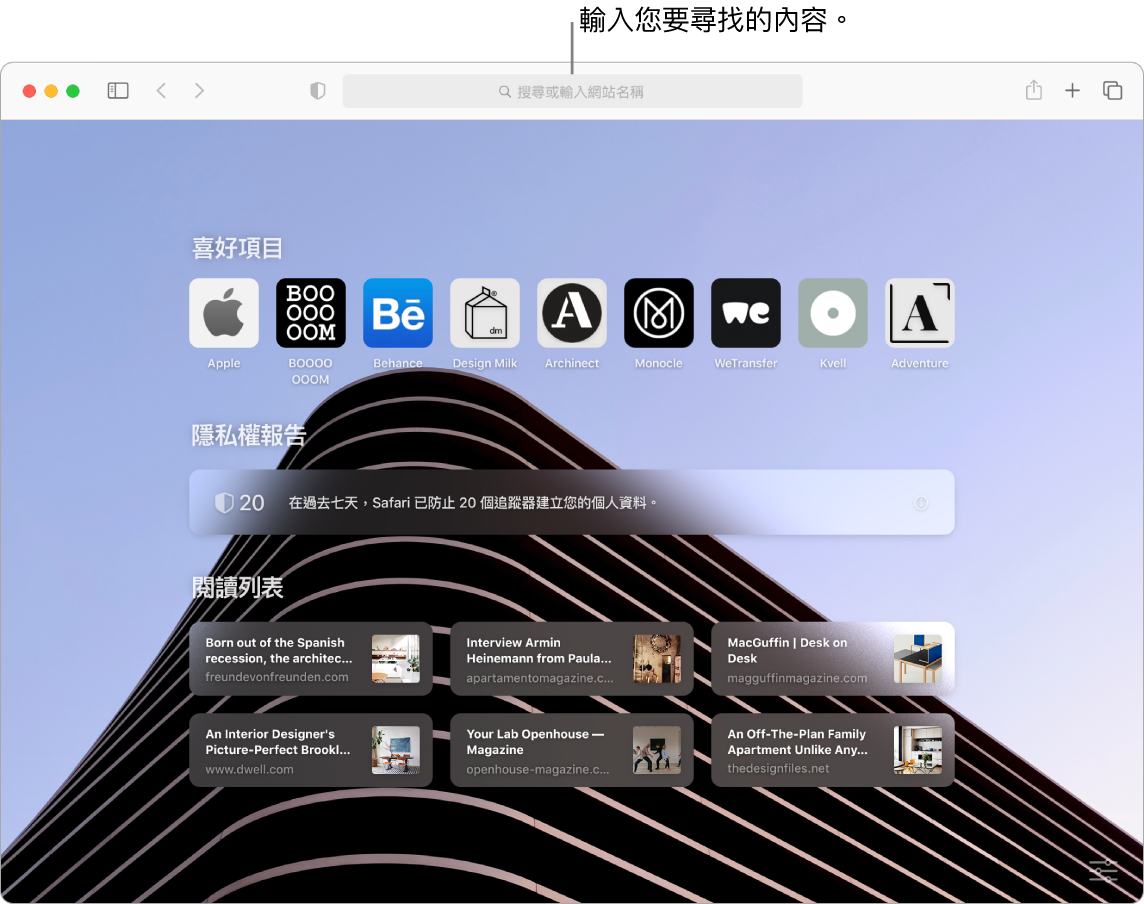The width and height of the screenshot is (1144, 904).
Task: Open a new tab with the plus button
Action: coord(1072,90)
